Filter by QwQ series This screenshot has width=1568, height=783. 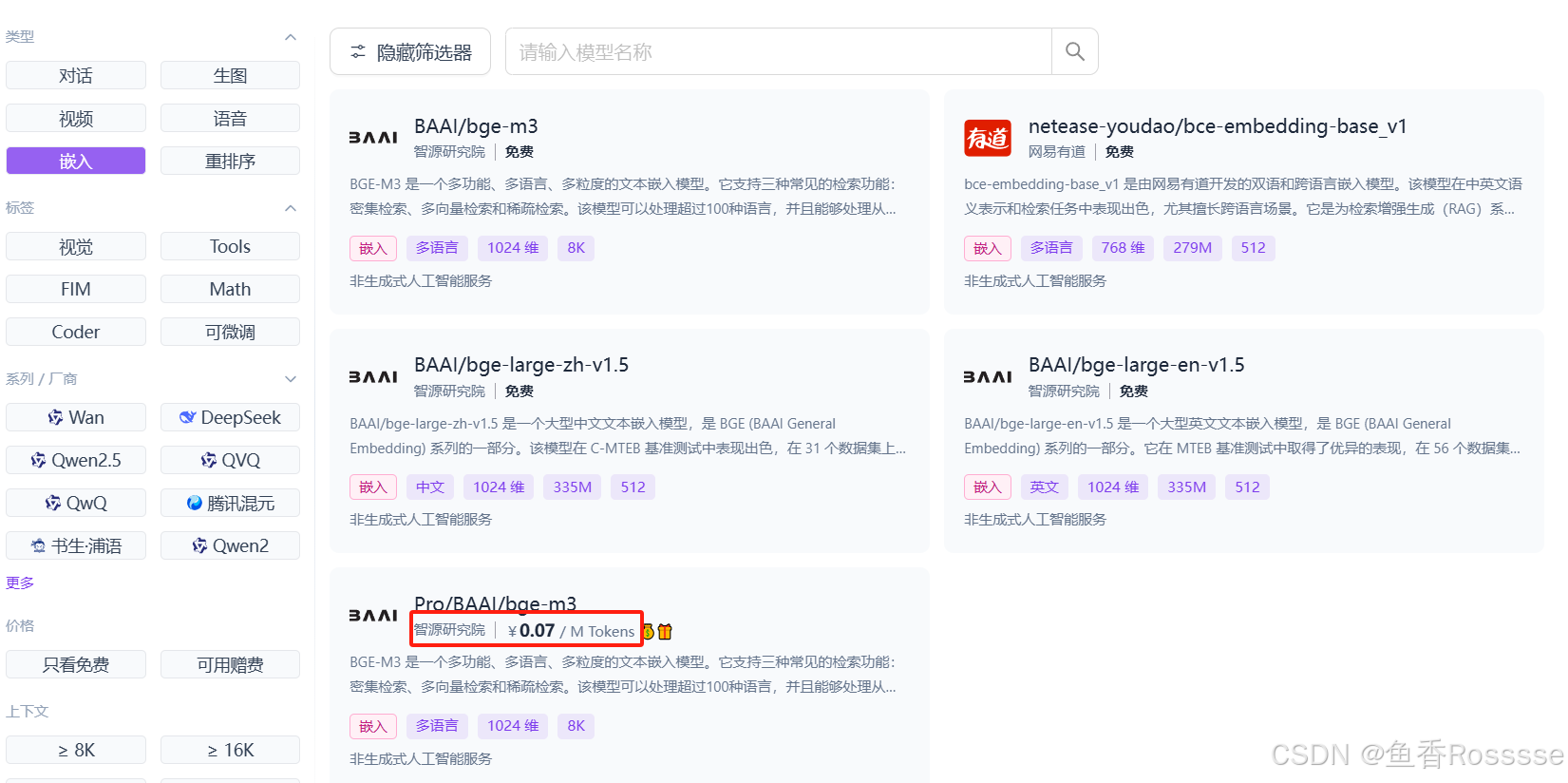pos(76,504)
